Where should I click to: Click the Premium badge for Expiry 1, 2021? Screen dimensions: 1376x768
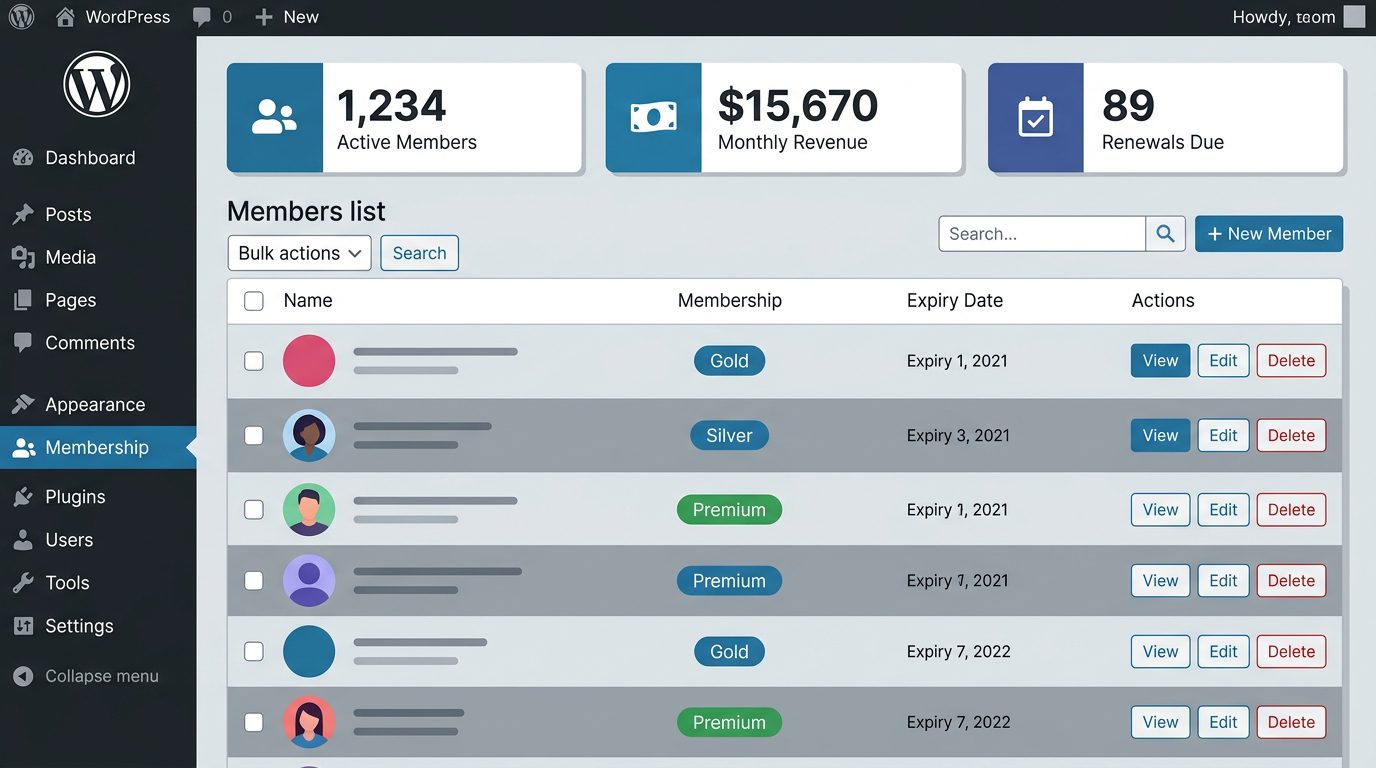[729, 510]
